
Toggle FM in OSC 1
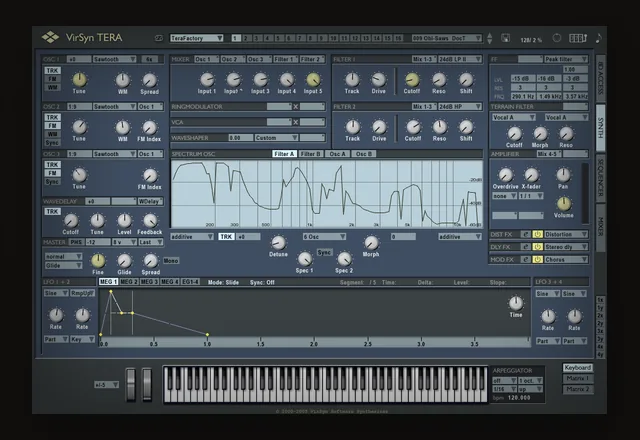(52, 79)
